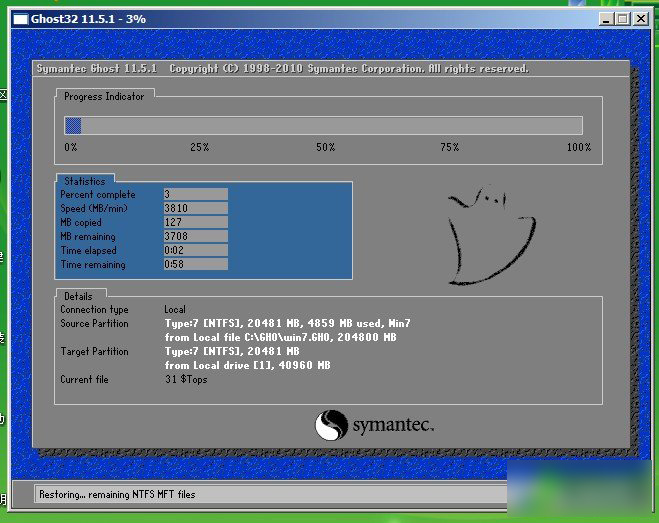Minimize the Ghost32 window

[606, 19]
